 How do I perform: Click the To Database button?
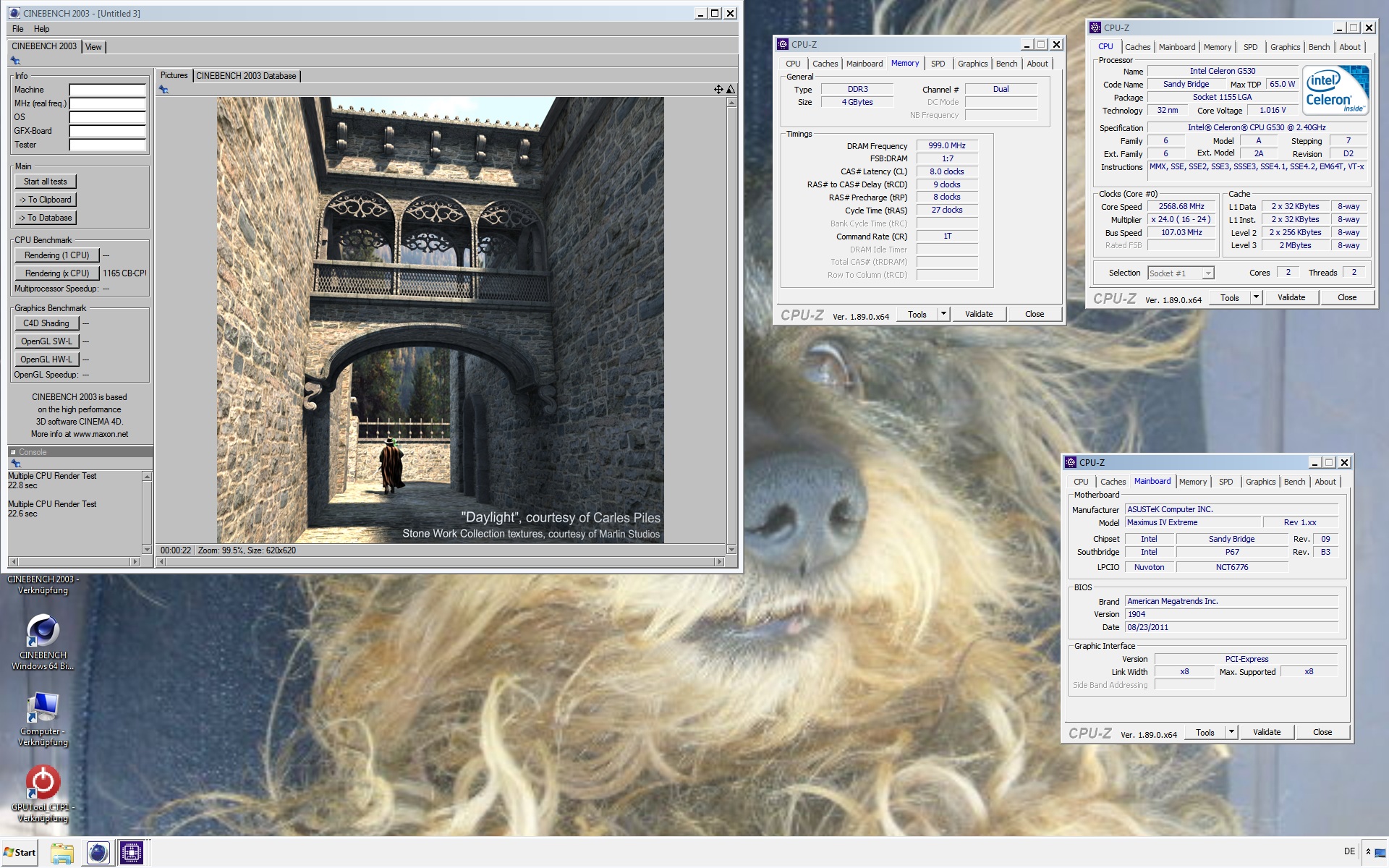click(x=46, y=218)
